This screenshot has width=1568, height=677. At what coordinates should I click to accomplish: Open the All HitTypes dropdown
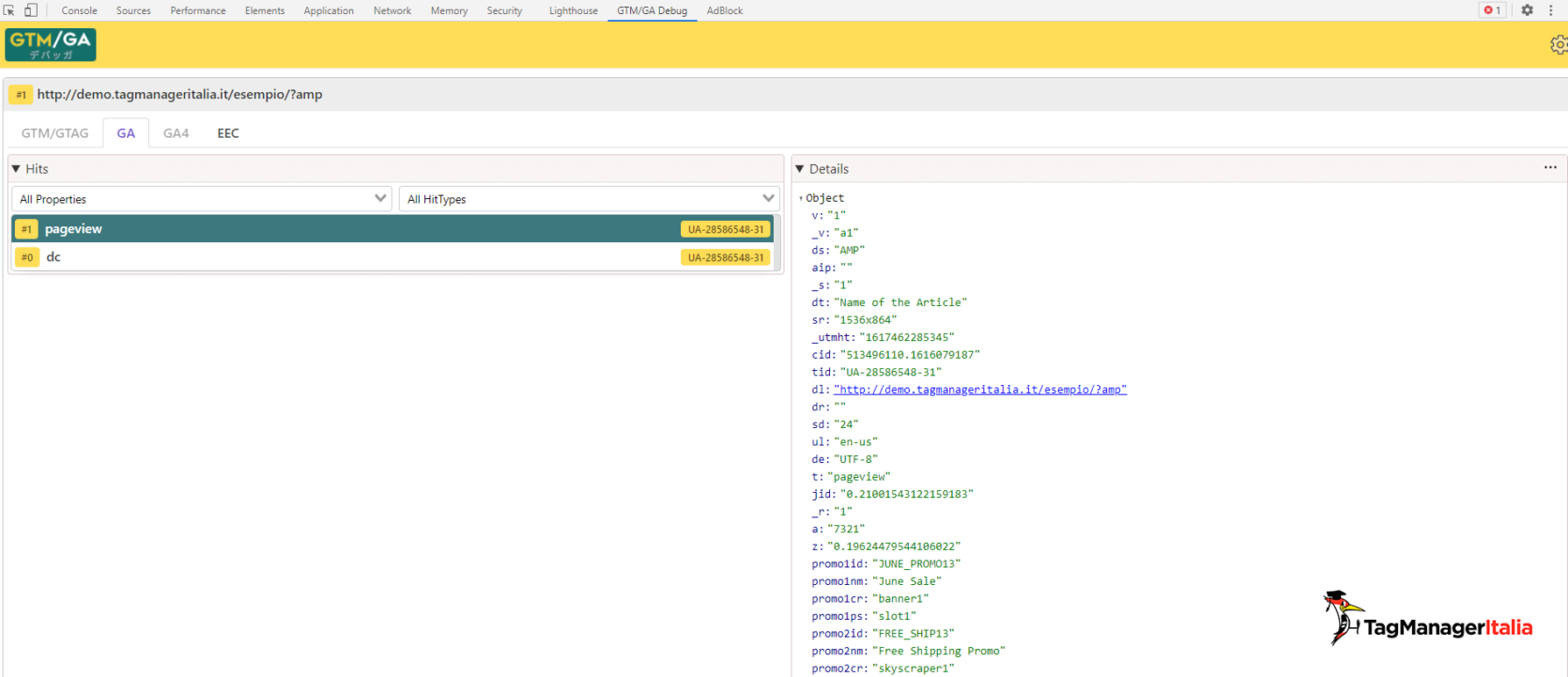[x=590, y=199]
